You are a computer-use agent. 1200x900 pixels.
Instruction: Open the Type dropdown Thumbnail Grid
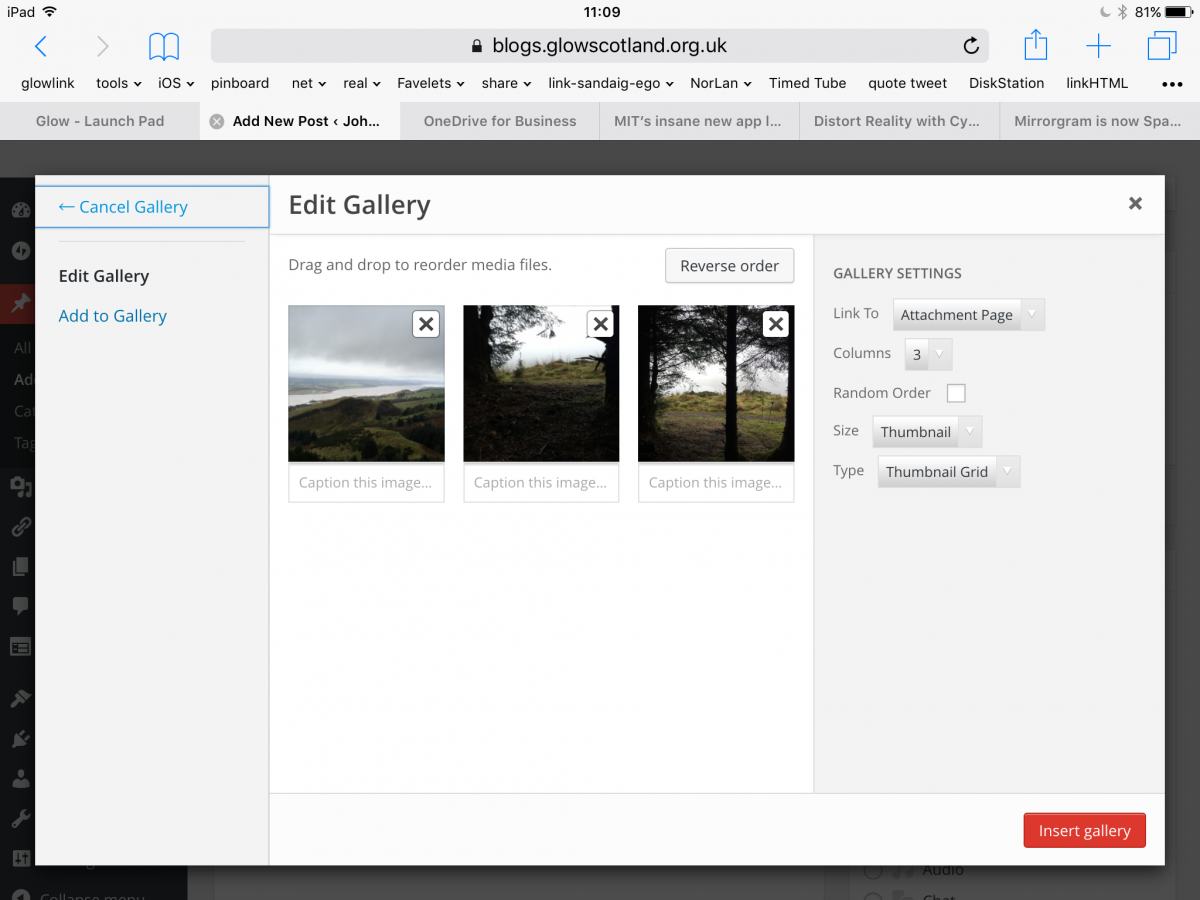click(948, 472)
